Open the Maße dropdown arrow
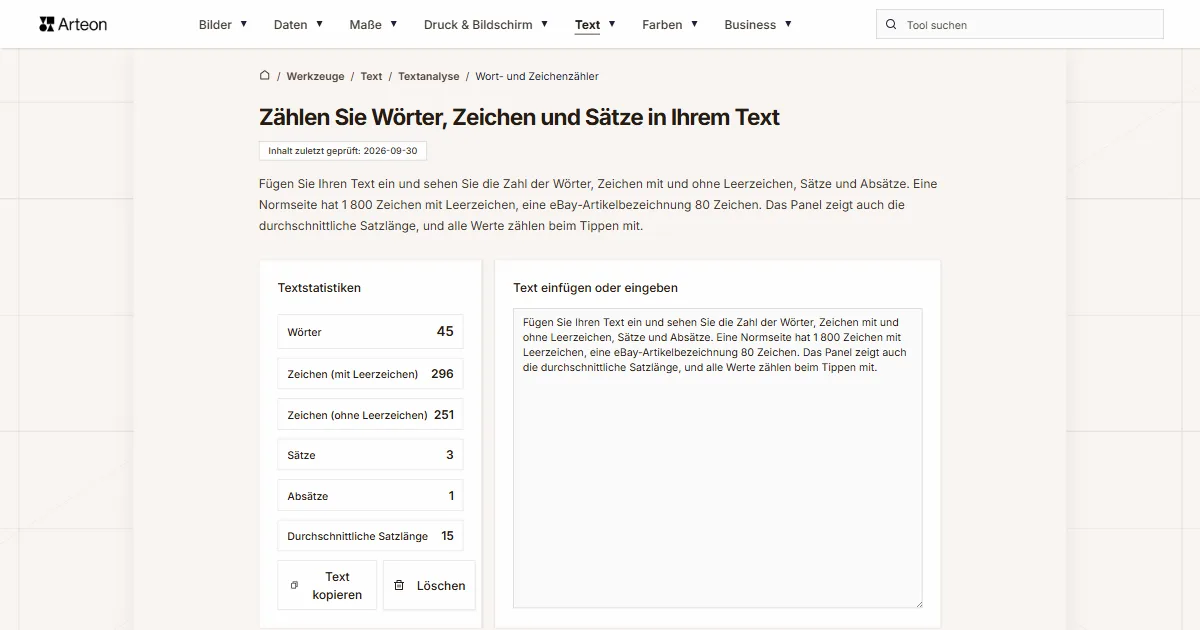The width and height of the screenshot is (1200, 630). coord(394,24)
